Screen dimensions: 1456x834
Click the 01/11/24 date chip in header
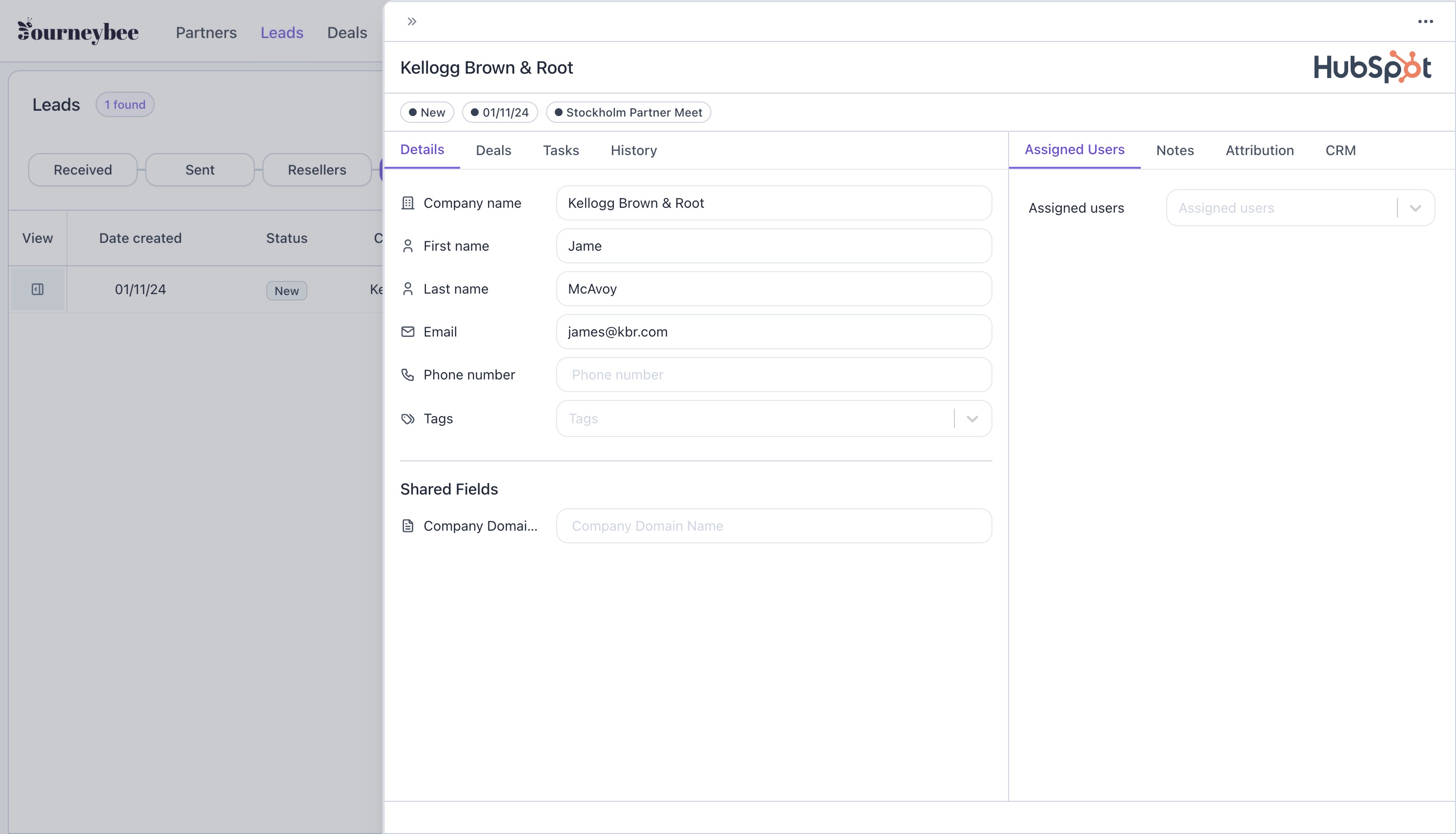[500, 112]
